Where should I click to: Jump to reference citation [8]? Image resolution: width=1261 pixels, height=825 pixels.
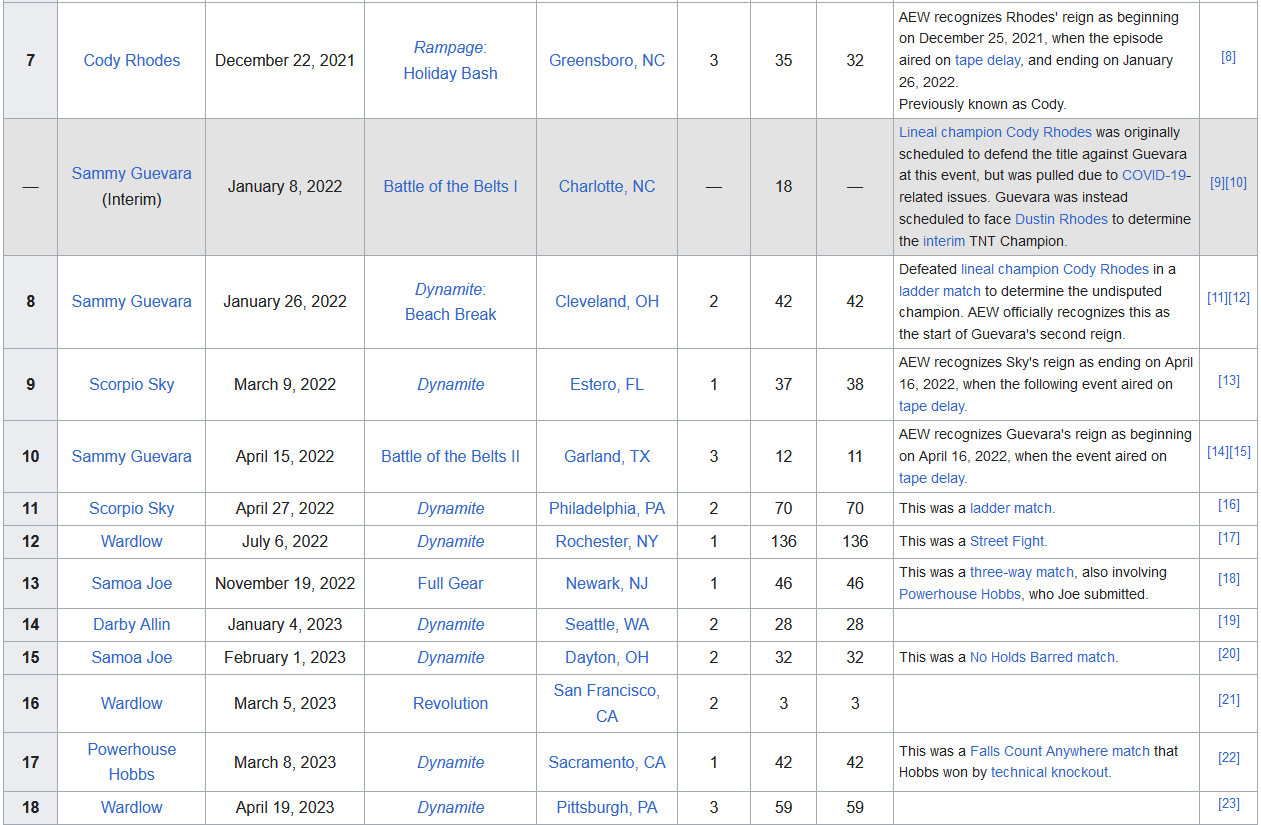[x=1228, y=57]
